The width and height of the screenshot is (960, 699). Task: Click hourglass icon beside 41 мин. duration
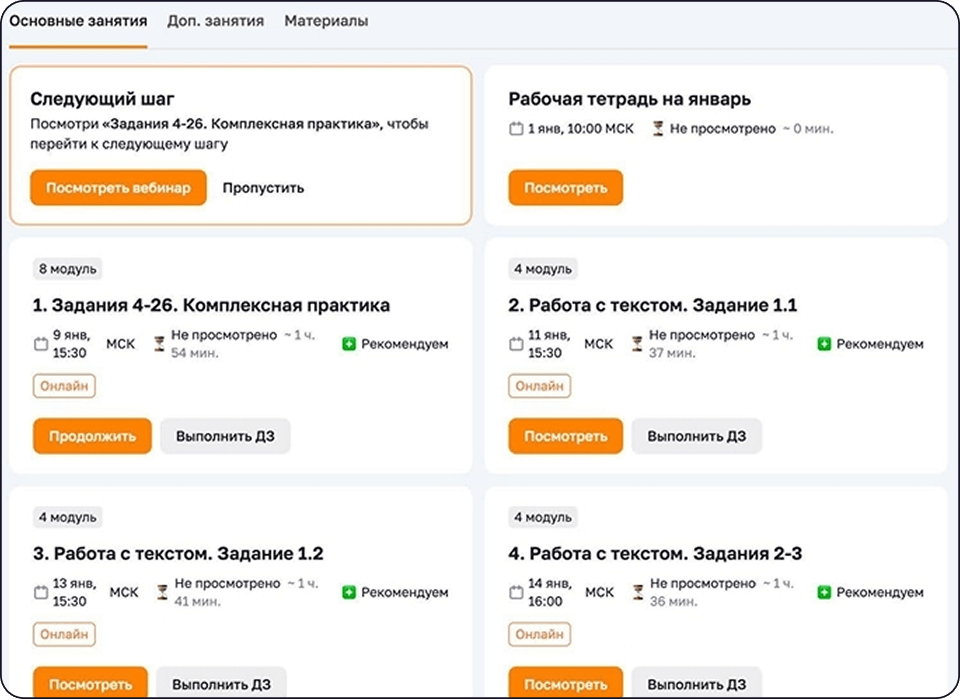click(x=162, y=592)
